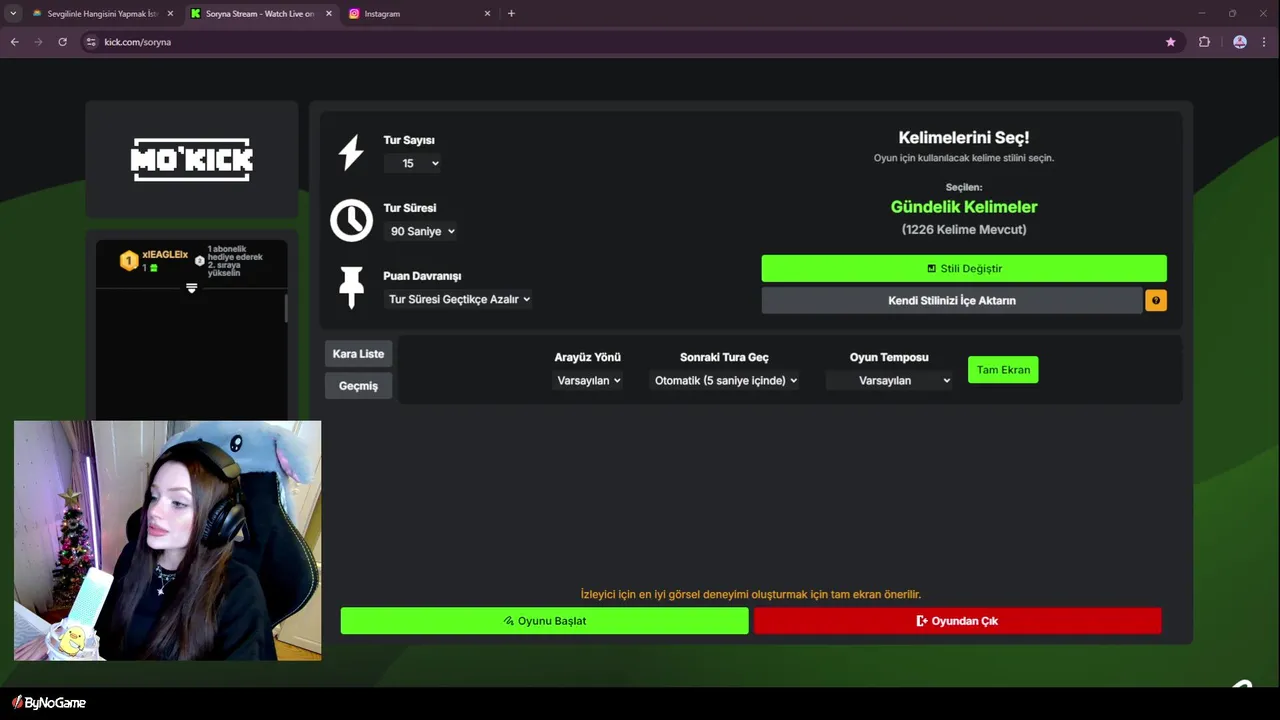Screen dimensions: 1280x720
Task: Click the browser back arrow
Action: (14, 42)
